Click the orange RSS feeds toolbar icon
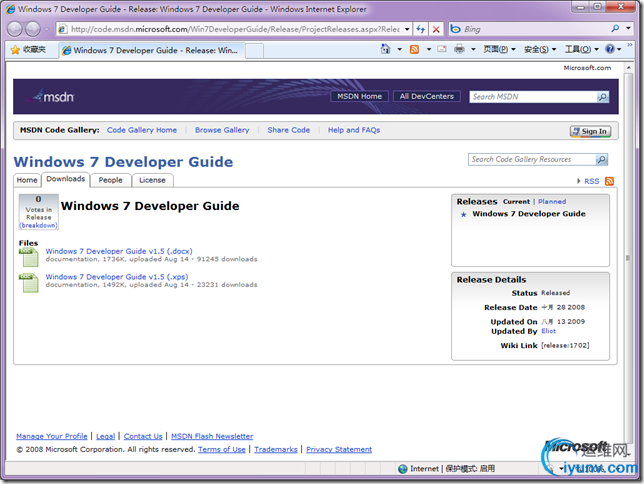 click(414, 49)
